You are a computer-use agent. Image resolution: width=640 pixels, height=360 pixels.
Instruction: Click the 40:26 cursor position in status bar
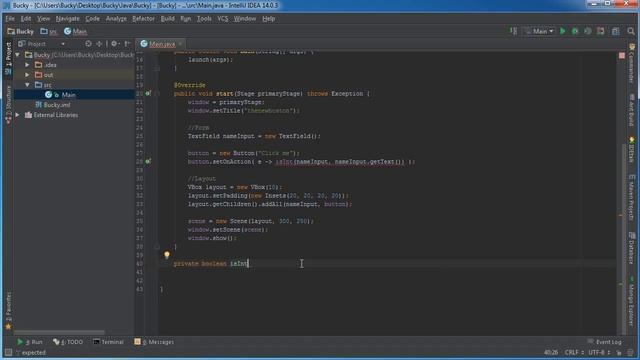pyautogui.click(x=551, y=352)
